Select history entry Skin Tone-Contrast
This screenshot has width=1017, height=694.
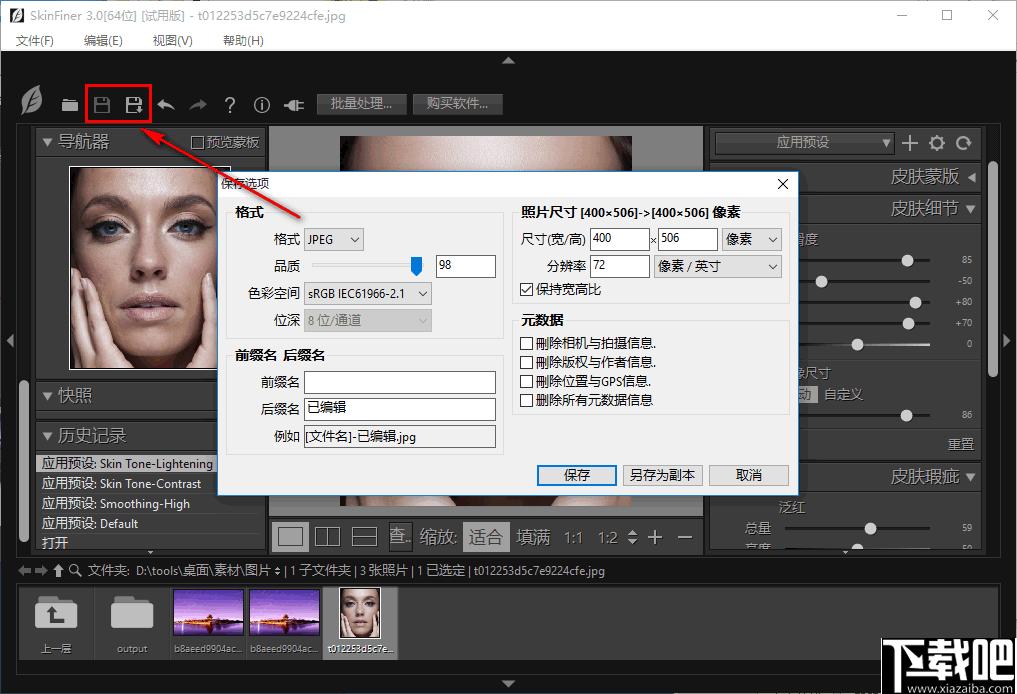pyautogui.click(x=121, y=484)
